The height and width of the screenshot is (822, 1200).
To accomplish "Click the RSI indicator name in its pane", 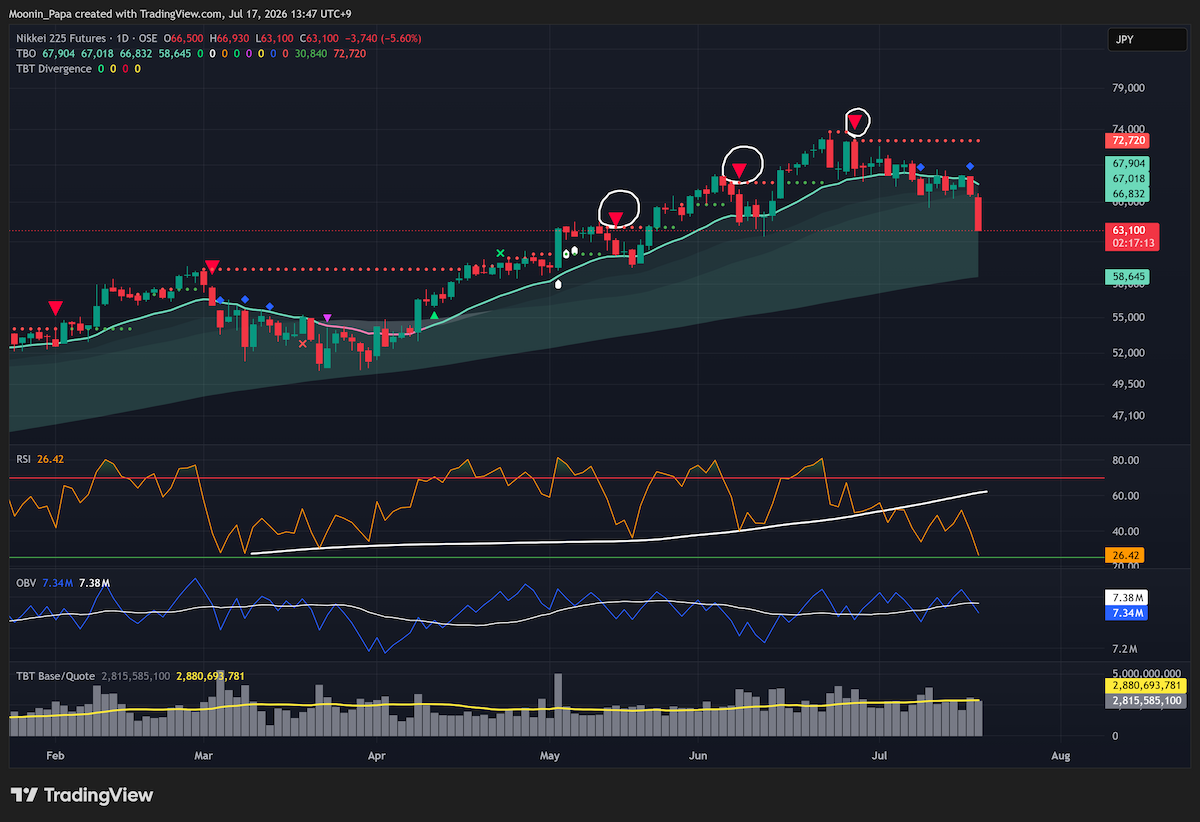I will (x=24, y=459).
